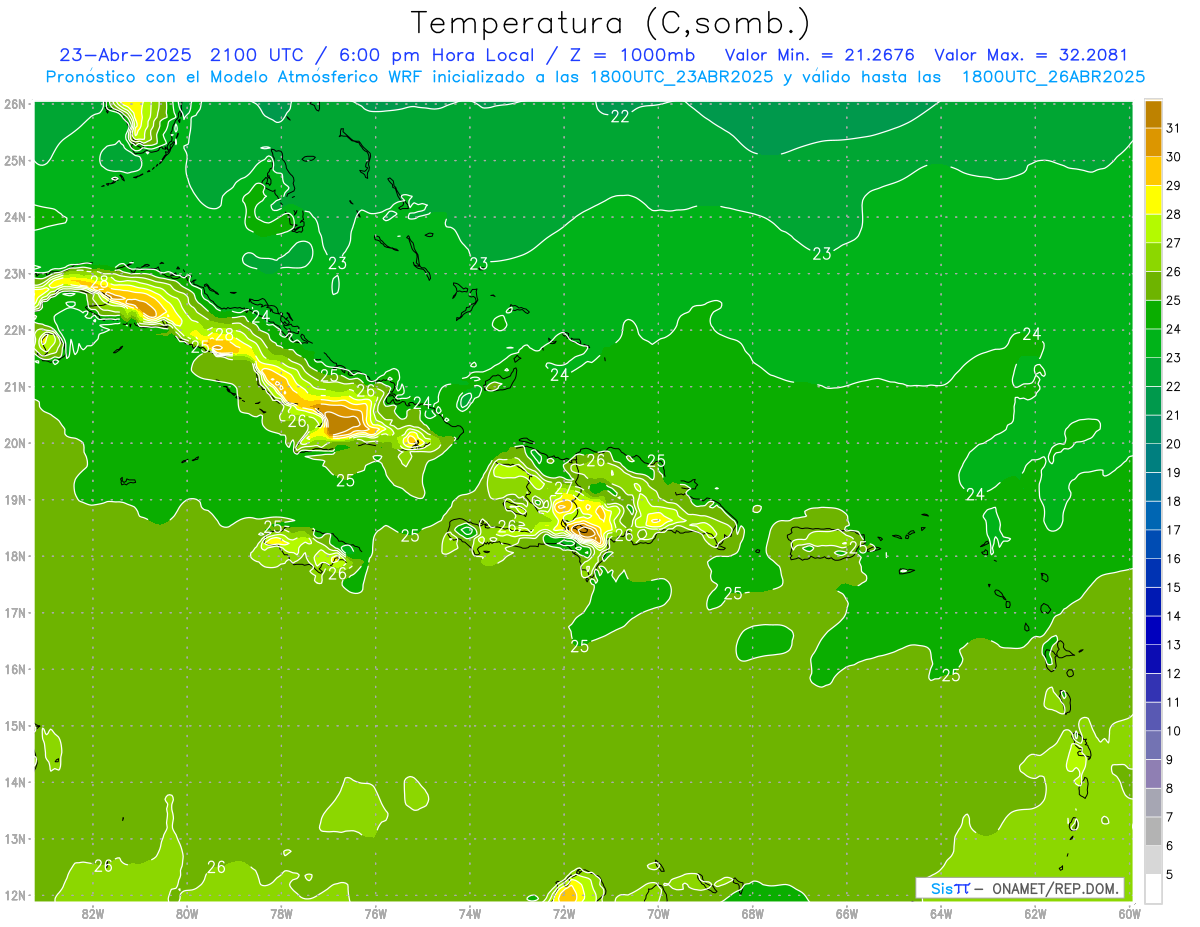Click the longitude axis label "72W"
This screenshot has height=927, width=1200.
563,913
